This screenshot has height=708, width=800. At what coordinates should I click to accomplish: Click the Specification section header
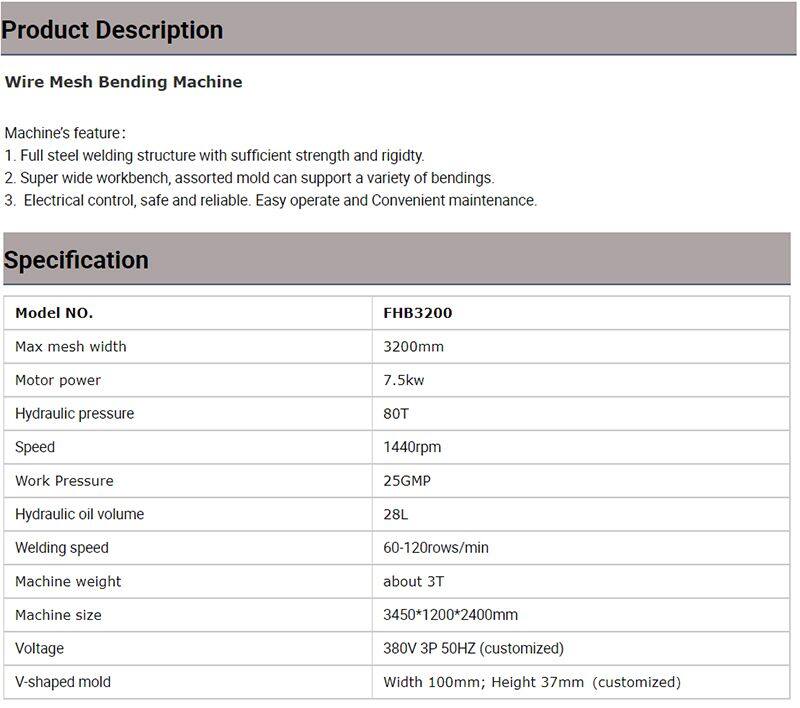tap(76, 260)
